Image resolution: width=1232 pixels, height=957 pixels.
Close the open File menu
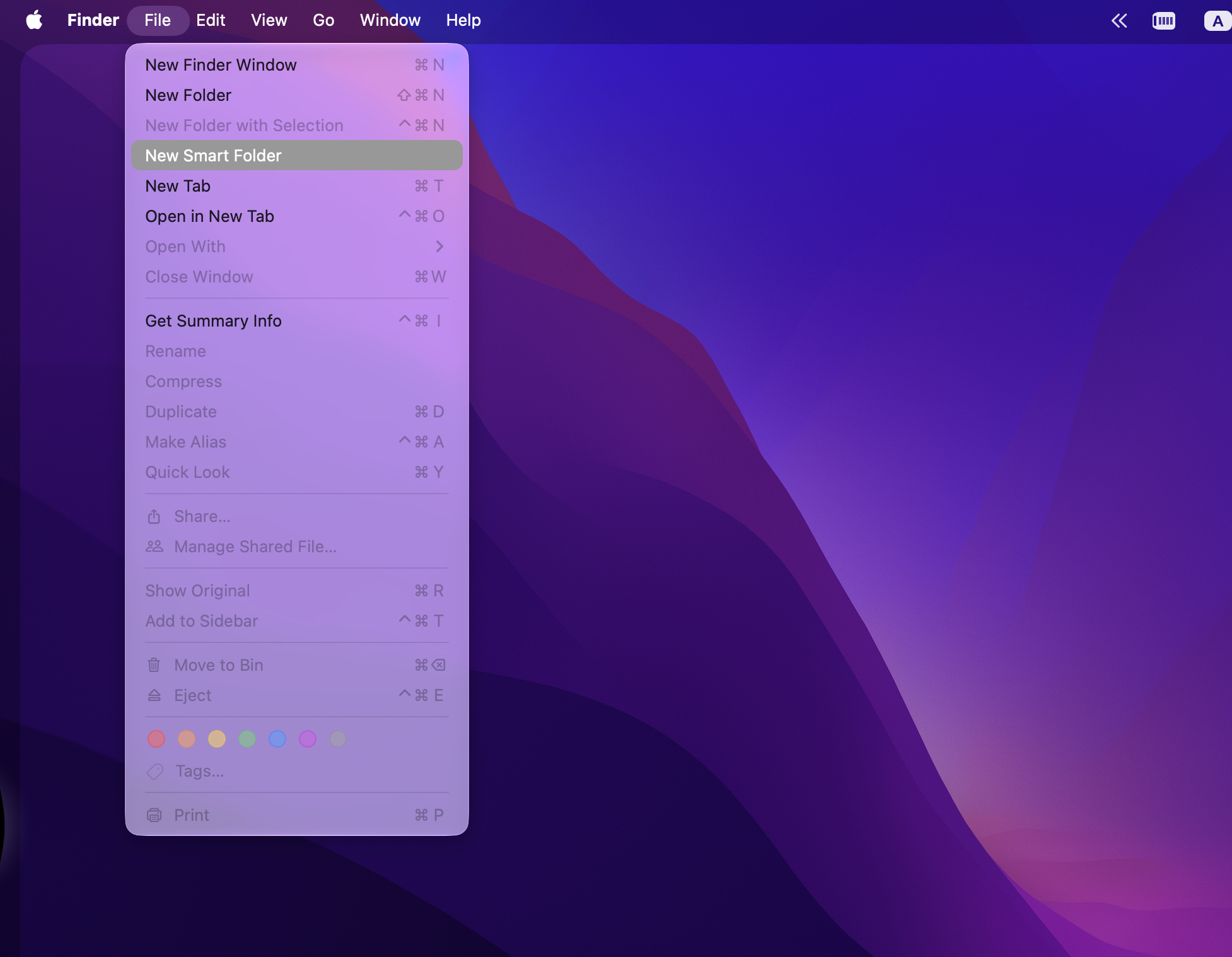click(158, 20)
